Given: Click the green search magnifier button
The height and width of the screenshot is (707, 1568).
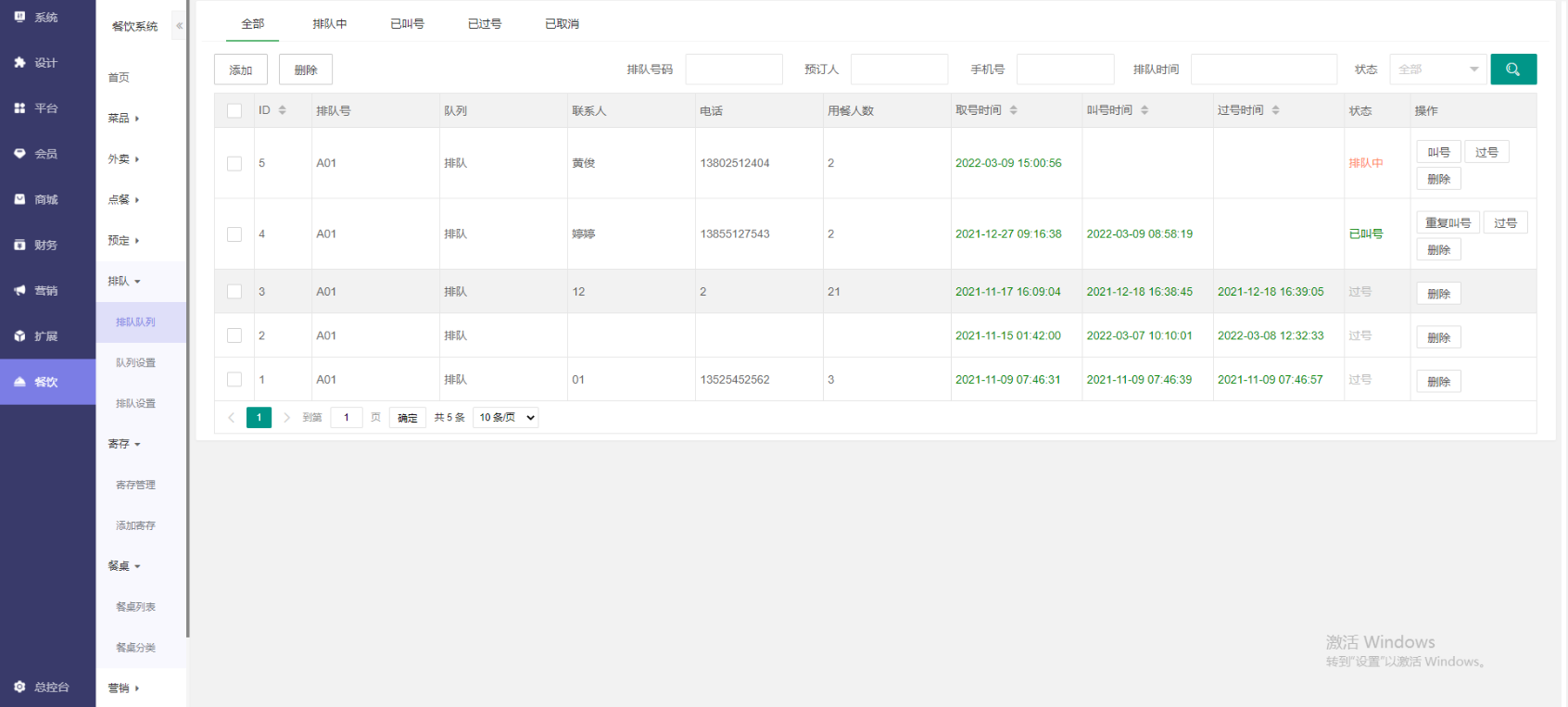Looking at the screenshot, I should (x=1512, y=69).
